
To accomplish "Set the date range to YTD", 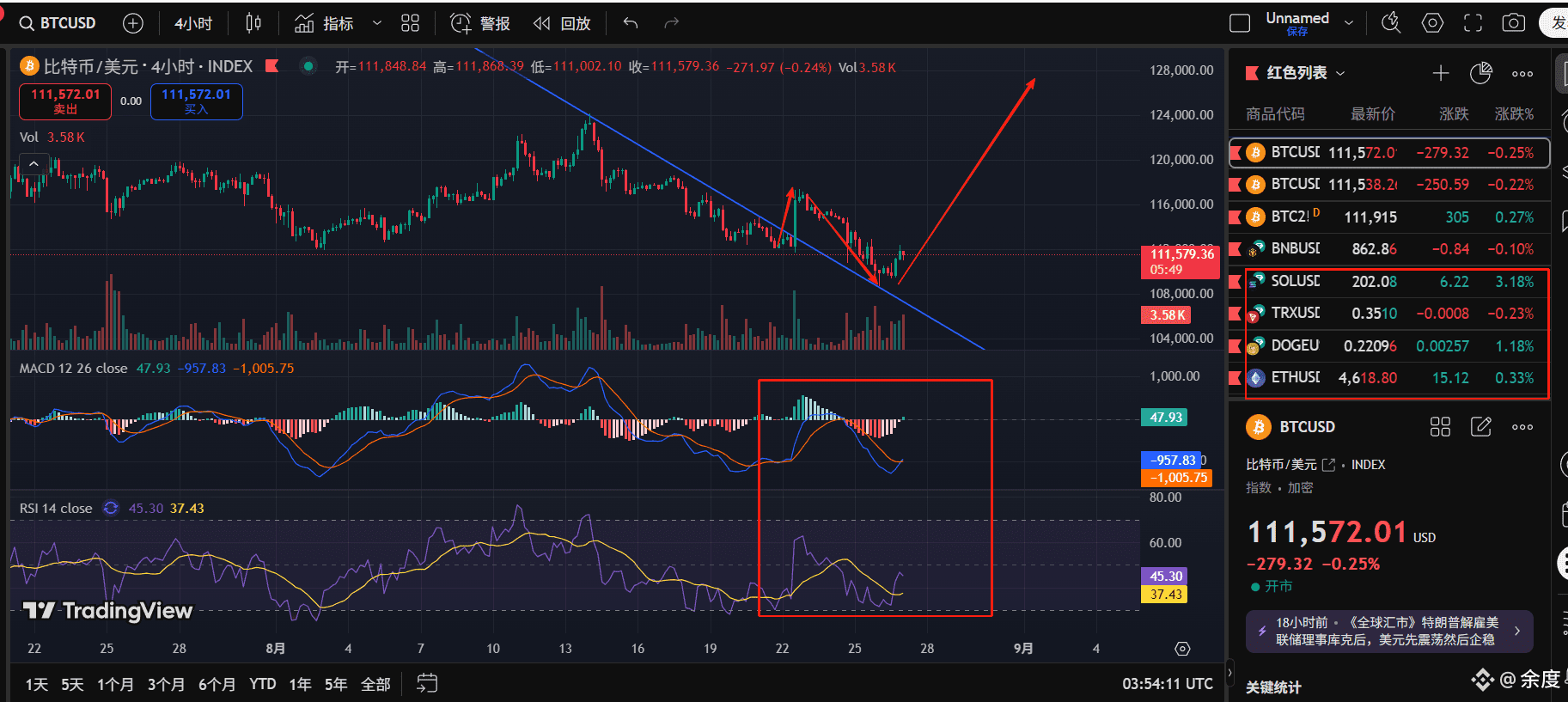I will (263, 684).
